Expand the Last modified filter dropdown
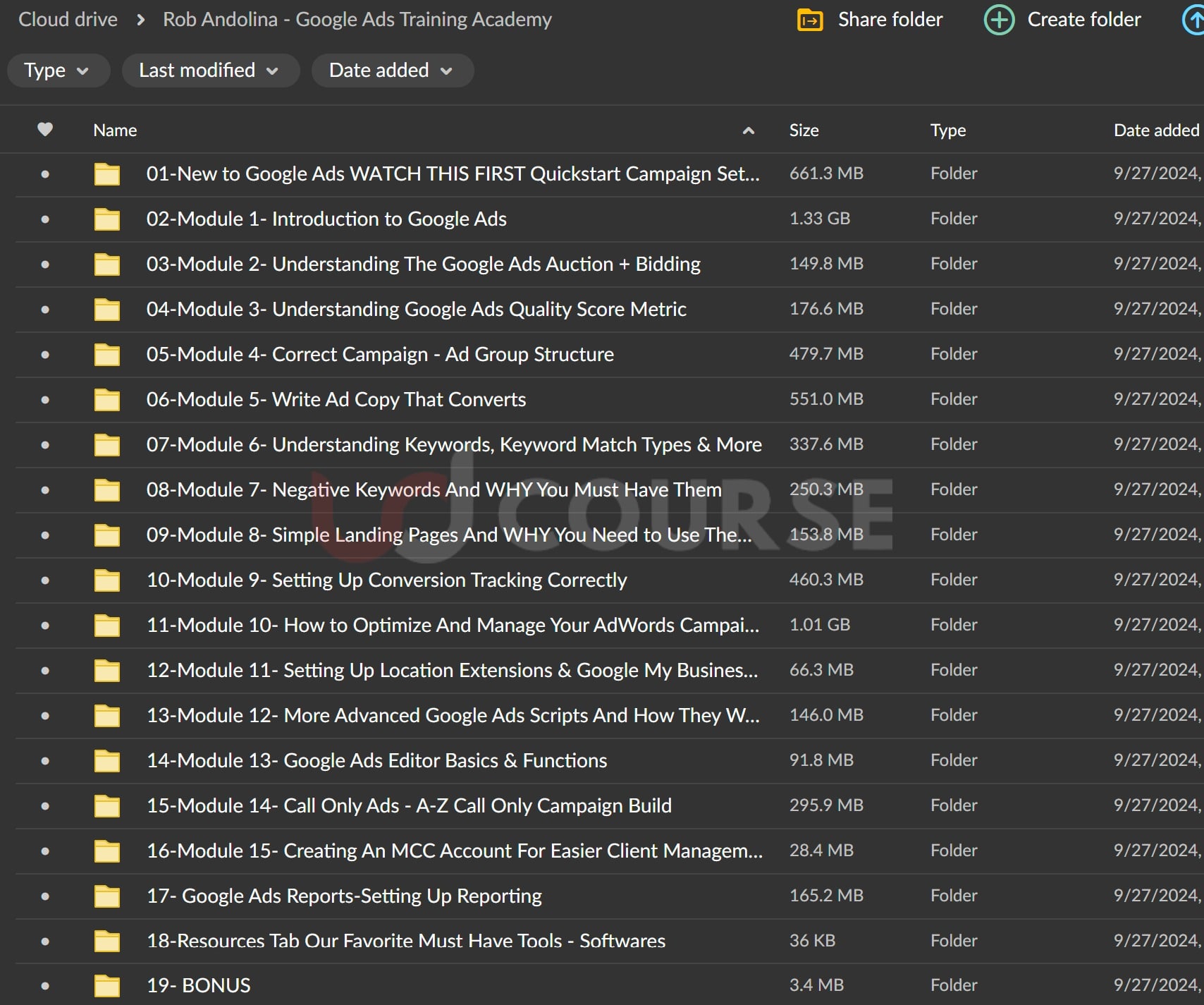Screen dimensions: 1204x1005 point(210,71)
